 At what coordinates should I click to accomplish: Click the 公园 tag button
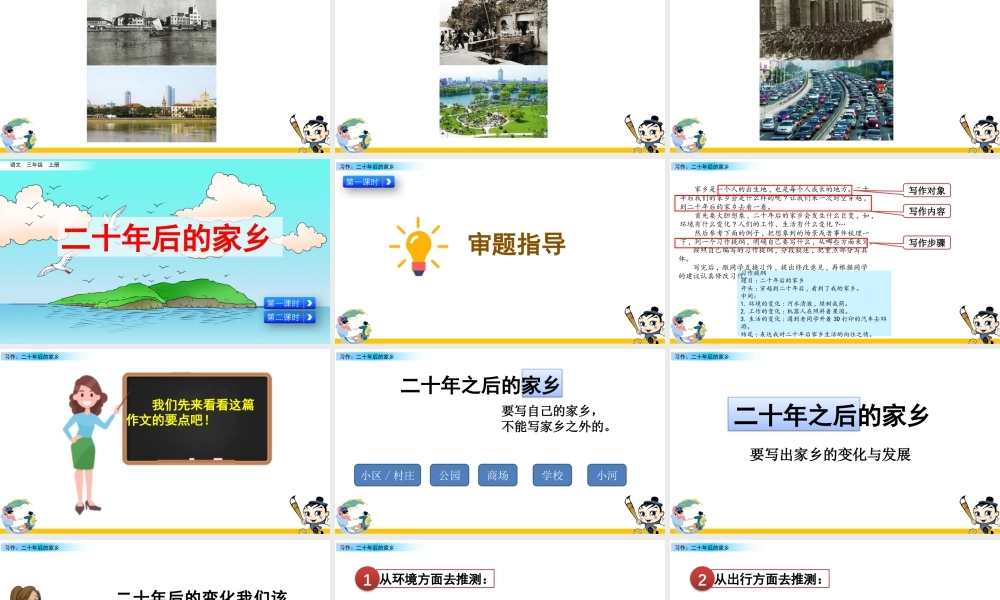pyautogui.click(x=448, y=475)
